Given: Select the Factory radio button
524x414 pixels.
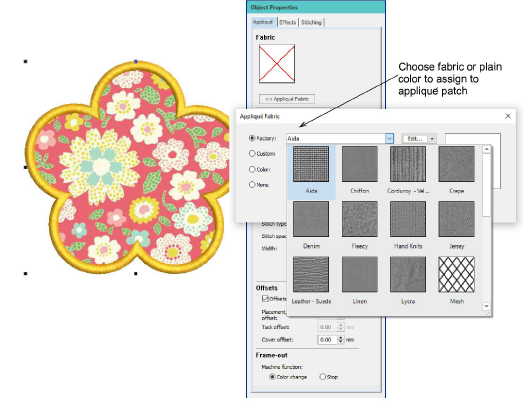Looking at the screenshot, I should point(252,138).
